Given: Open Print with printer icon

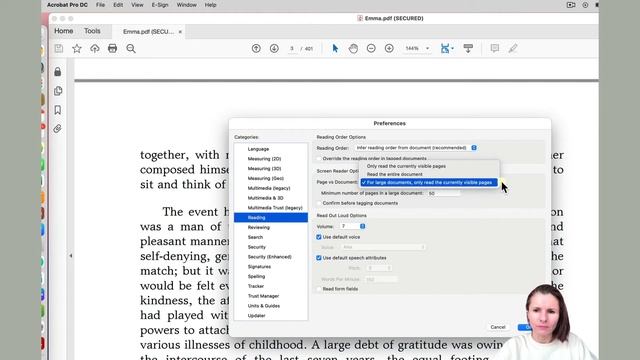Looking at the screenshot, I should point(112,49).
